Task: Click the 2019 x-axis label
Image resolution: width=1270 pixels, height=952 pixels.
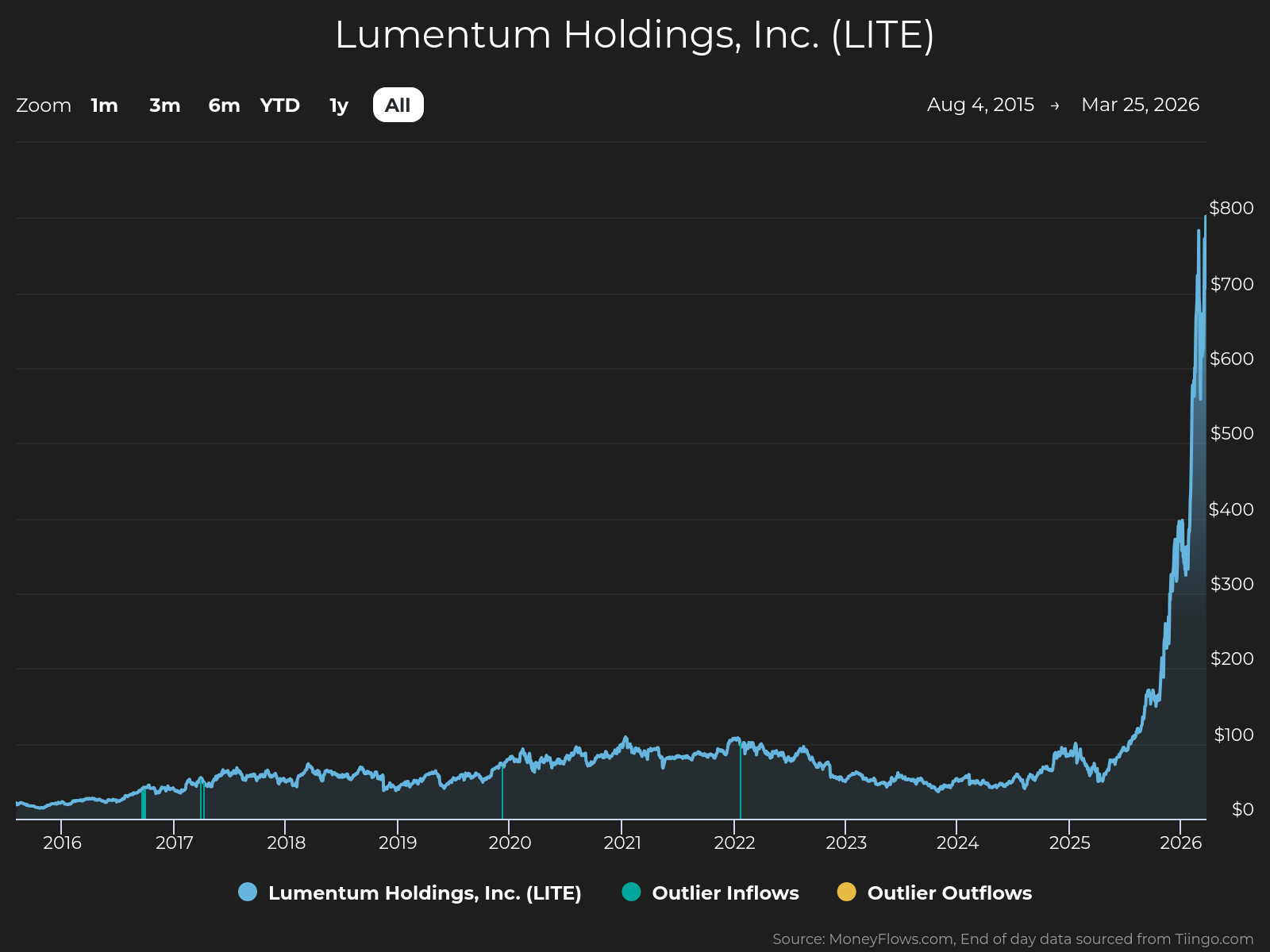Action: click(x=398, y=843)
